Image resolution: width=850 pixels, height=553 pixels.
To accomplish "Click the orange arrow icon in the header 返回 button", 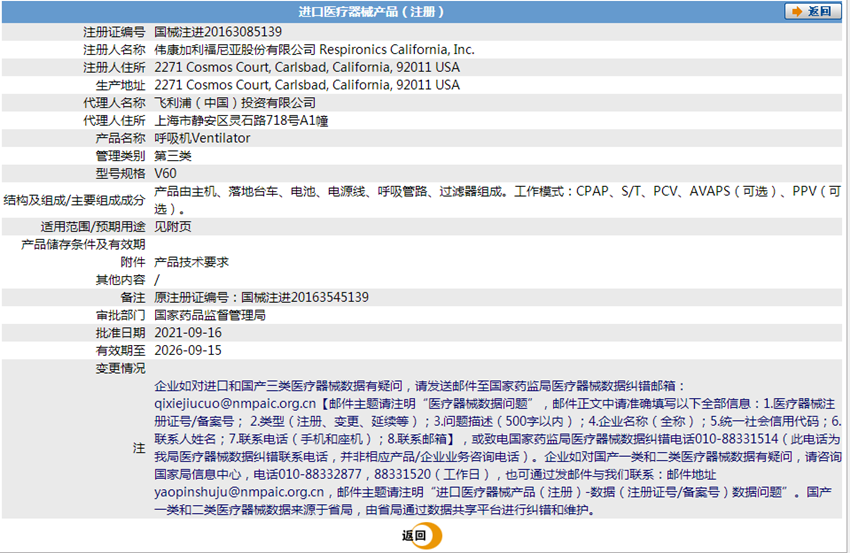I will point(797,11).
